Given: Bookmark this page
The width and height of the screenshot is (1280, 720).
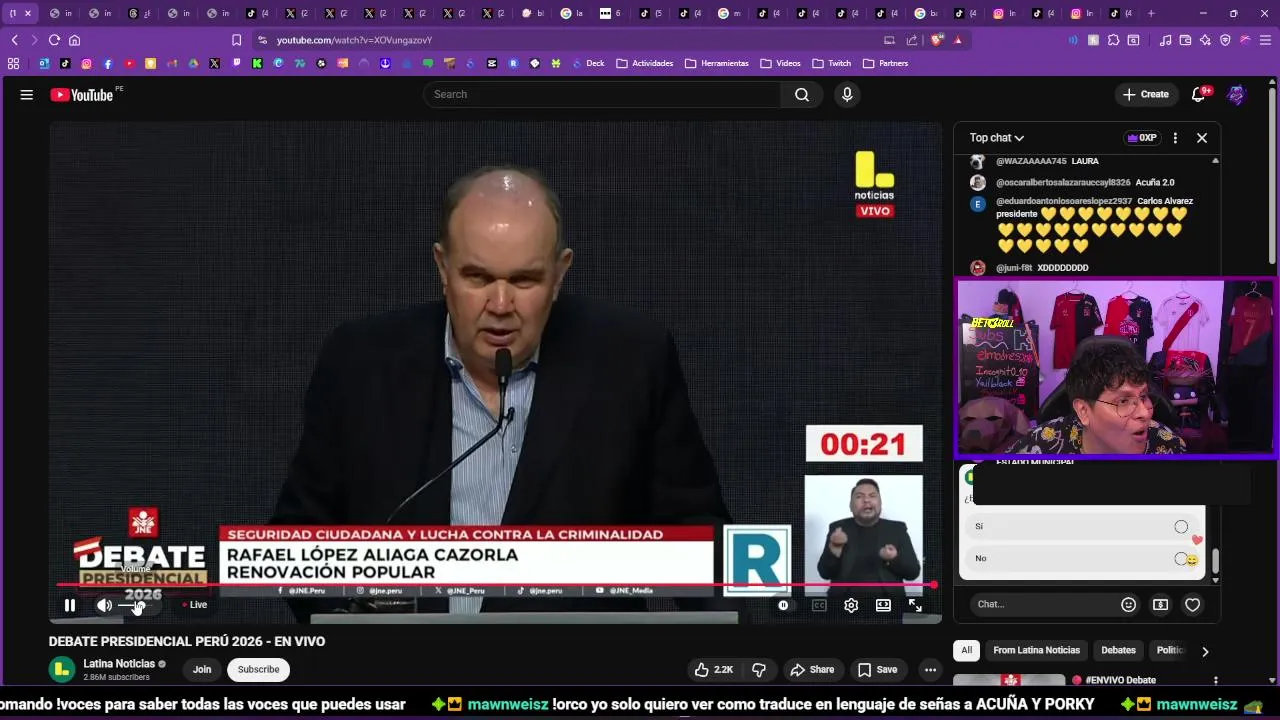Looking at the screenshot, I should (236, 40).
